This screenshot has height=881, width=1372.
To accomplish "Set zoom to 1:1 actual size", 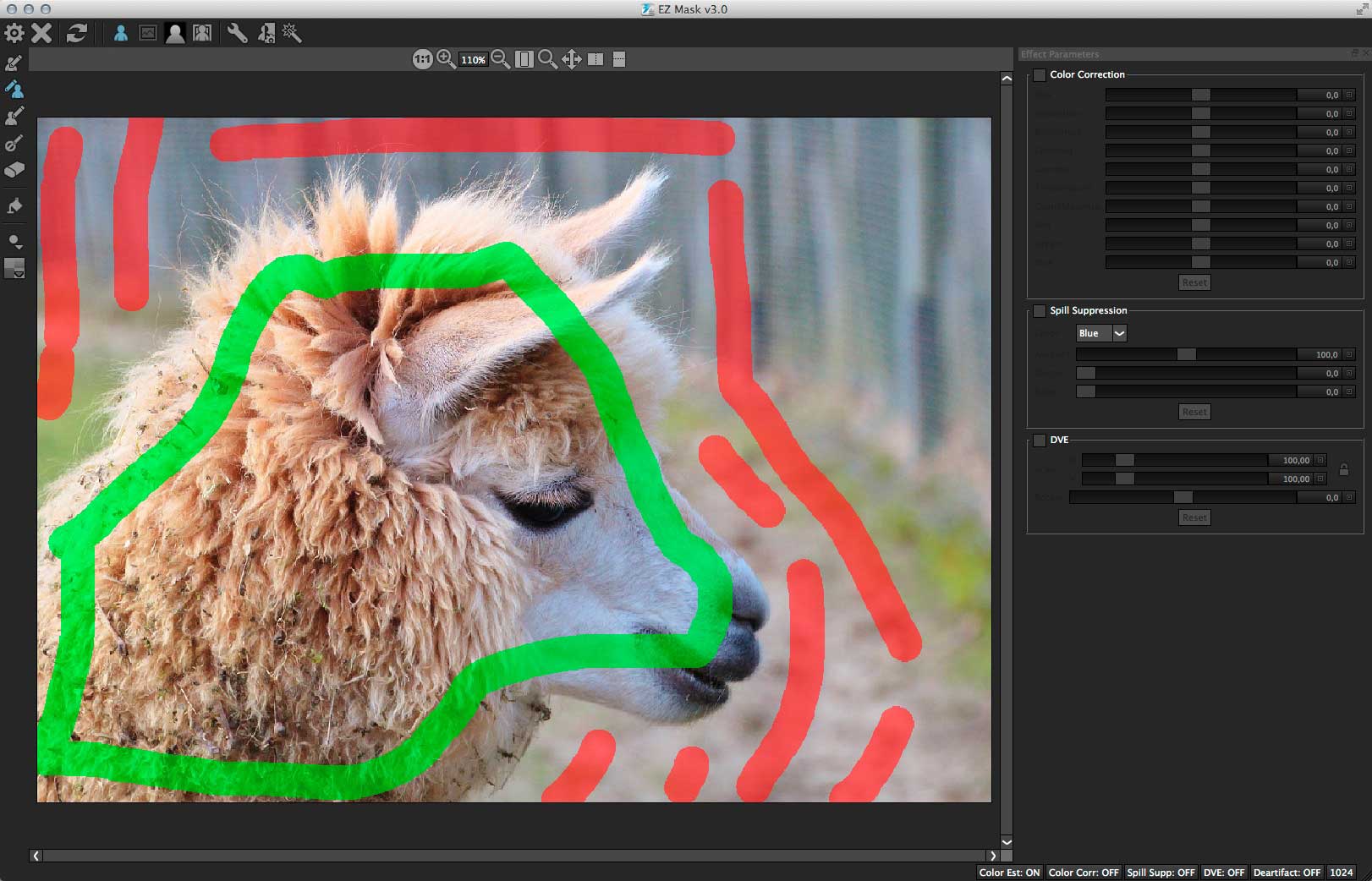I will pos(422,59).
